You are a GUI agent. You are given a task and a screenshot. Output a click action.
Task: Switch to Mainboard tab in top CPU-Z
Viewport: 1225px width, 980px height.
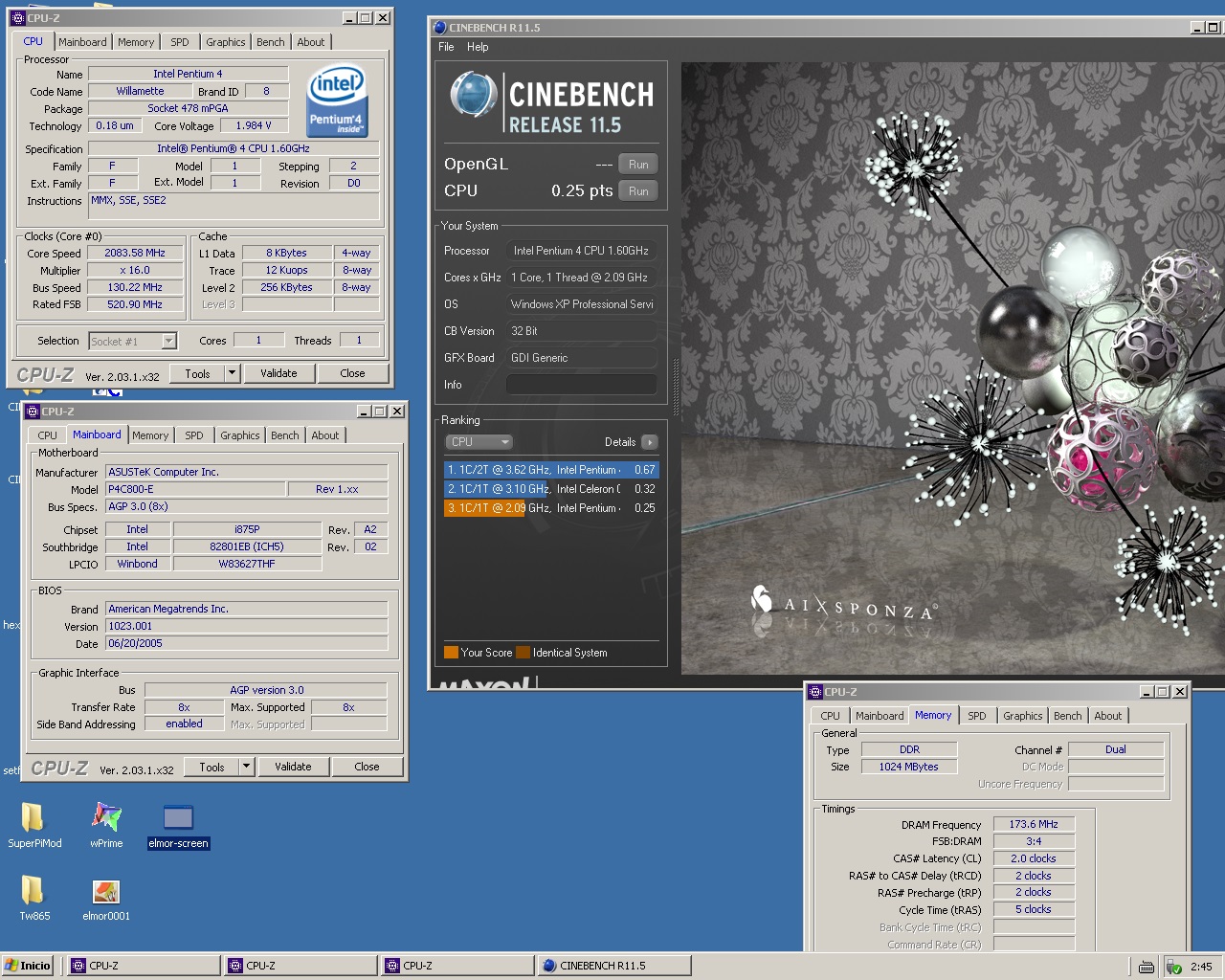[x=82, y=42]
